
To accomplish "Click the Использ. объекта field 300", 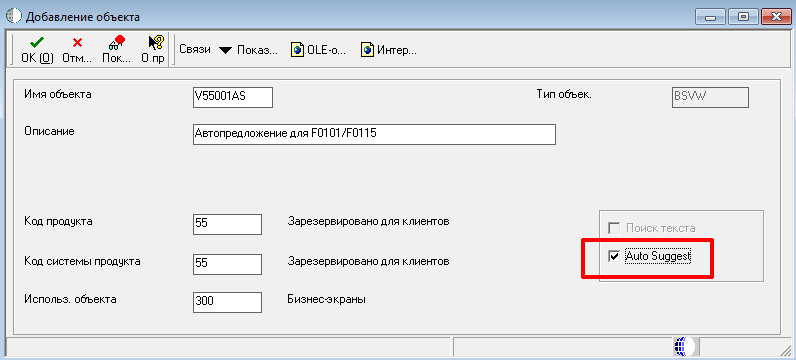I will [x=227, y=302].
